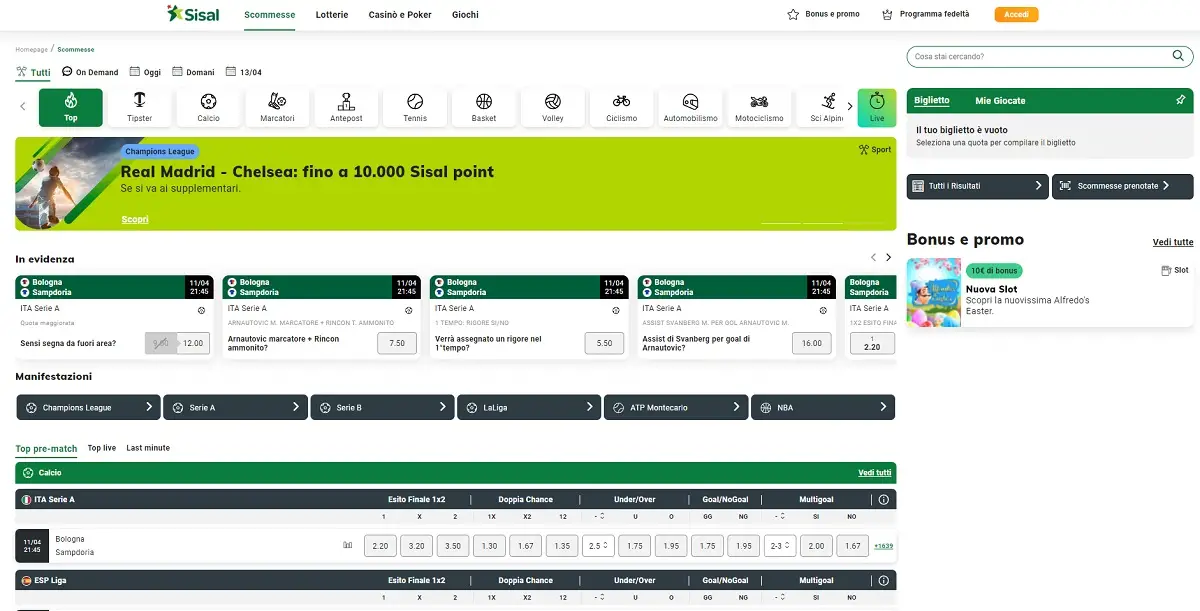This screenshot has height=611, width=1200.
Task: Switch to Mie Giocate tab
Action: 1000,101
